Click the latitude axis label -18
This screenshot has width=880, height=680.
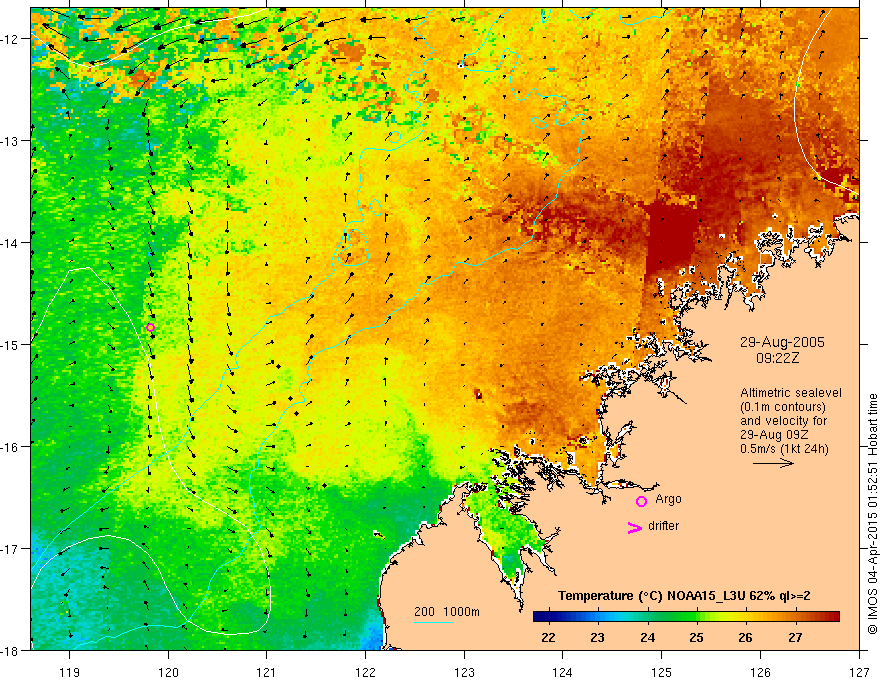coord(12,650)
